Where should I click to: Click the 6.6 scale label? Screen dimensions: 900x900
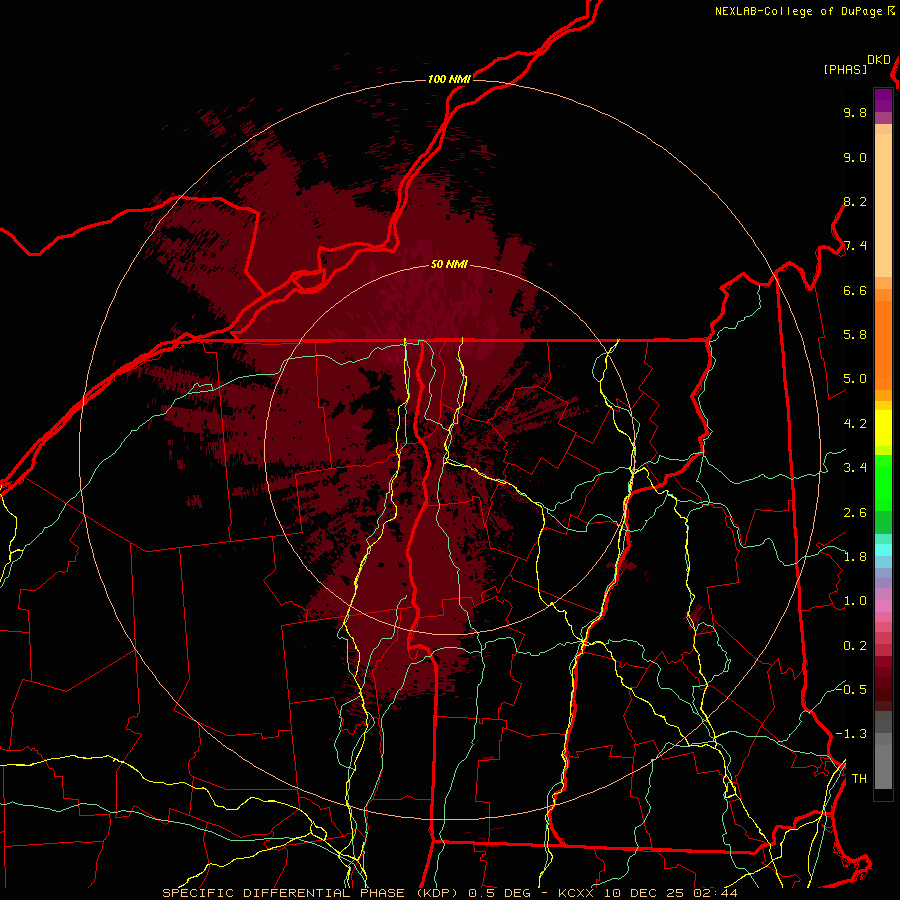pos(855,291)
